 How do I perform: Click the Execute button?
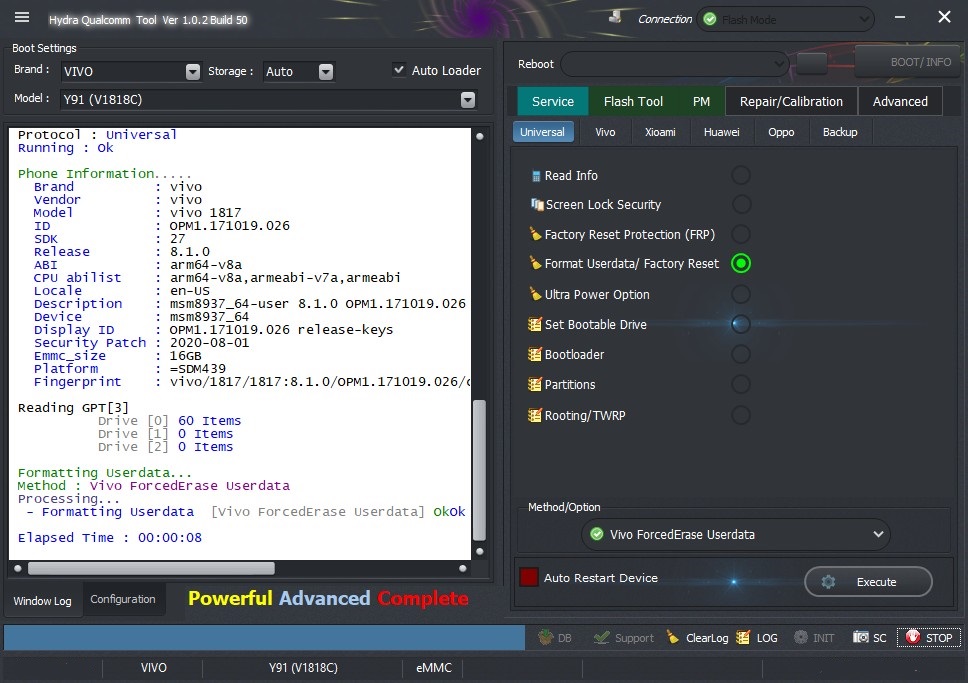(868, 582)
